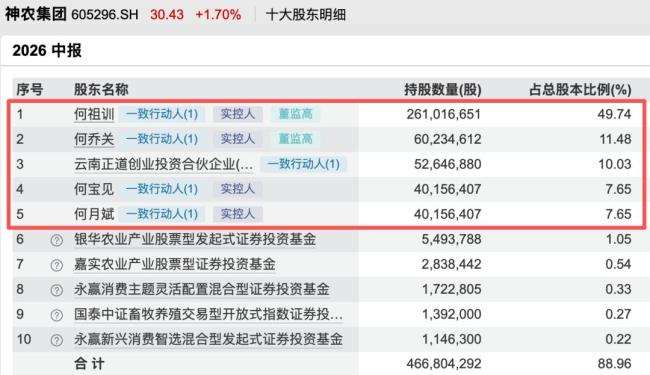Sort by 持股数量(股) column header
650x375 pixels.
tap(443, 89)
